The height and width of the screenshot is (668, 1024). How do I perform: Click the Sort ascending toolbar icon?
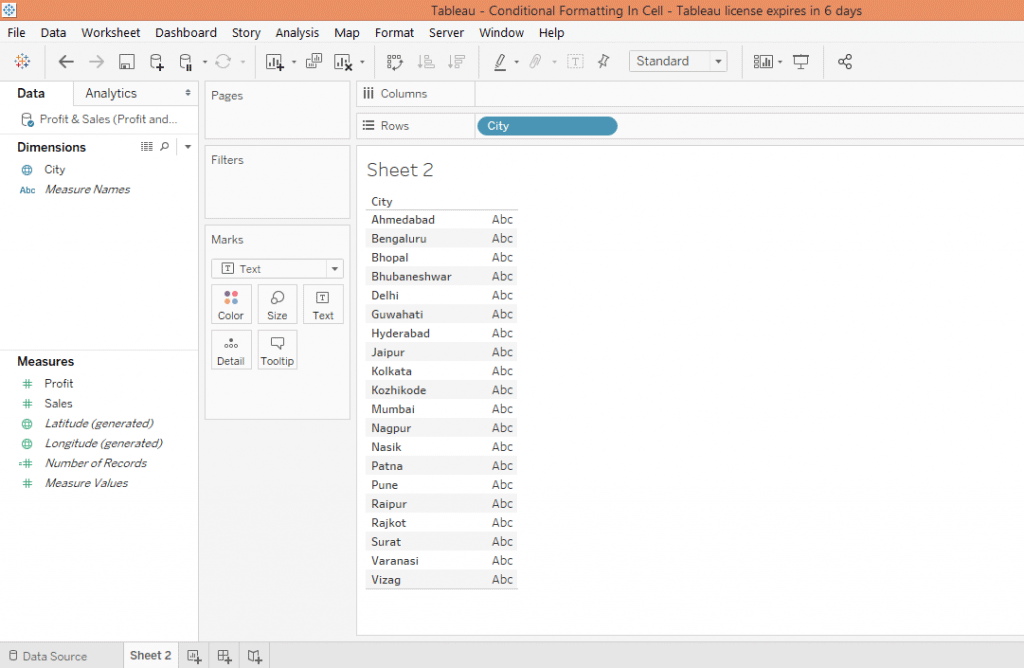point(425,62)
